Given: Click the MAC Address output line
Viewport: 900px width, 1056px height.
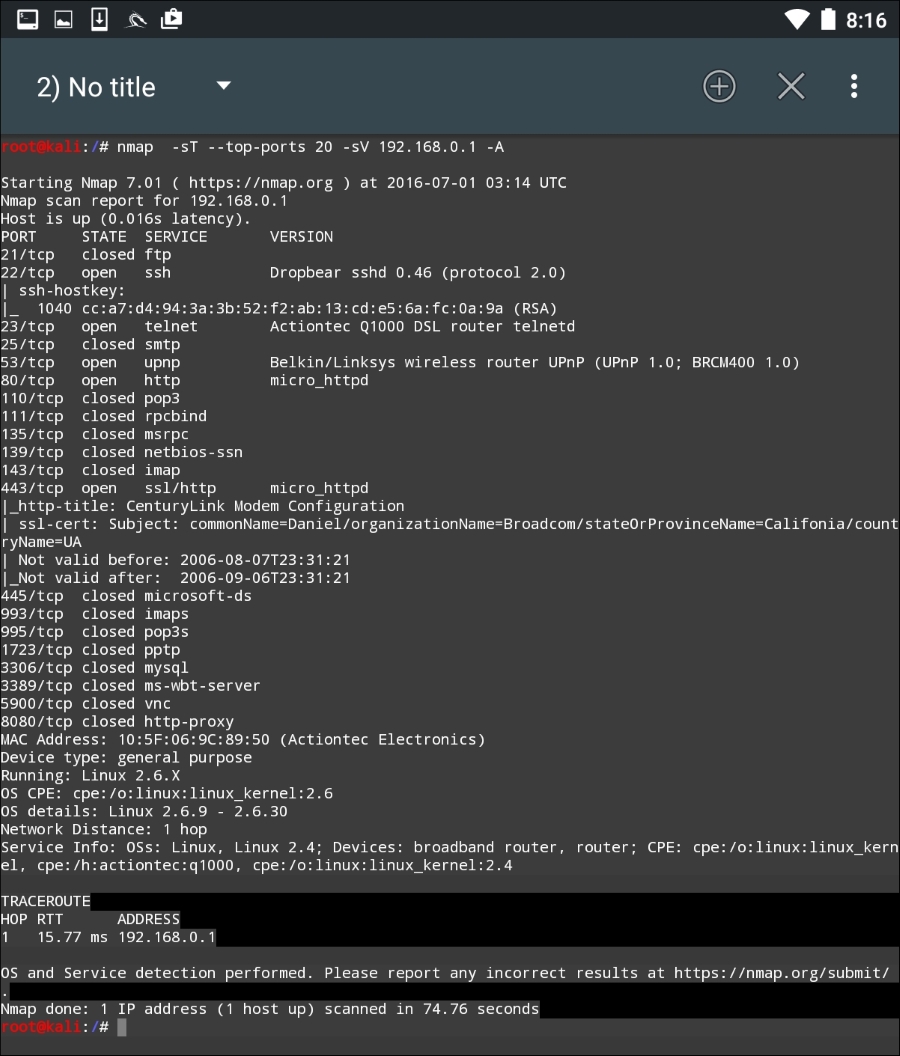Looking at the screenshot, I should coord(243,739).
